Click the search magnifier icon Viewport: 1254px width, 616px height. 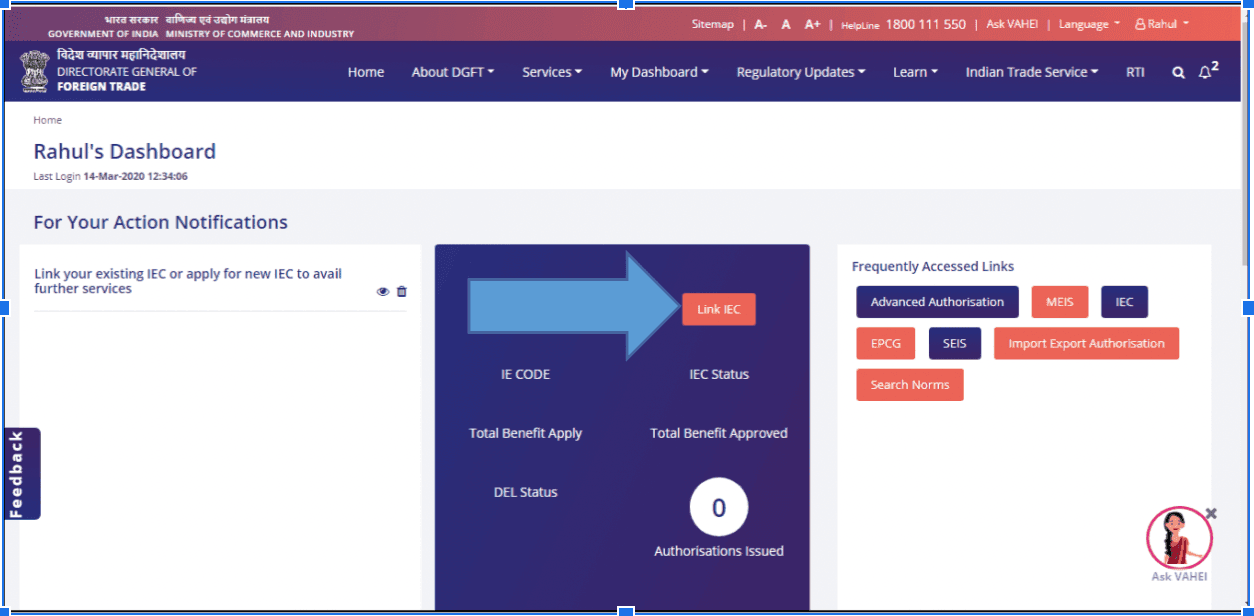tap(1178, 73)
